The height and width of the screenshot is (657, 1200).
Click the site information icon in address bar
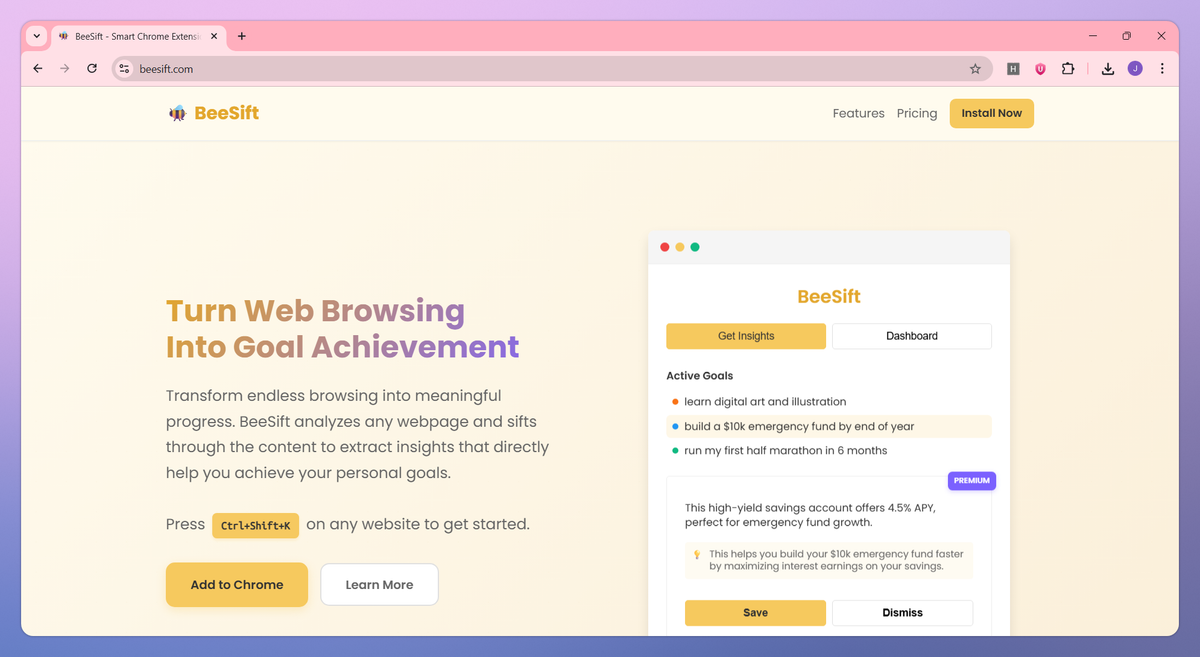[124, 69]
